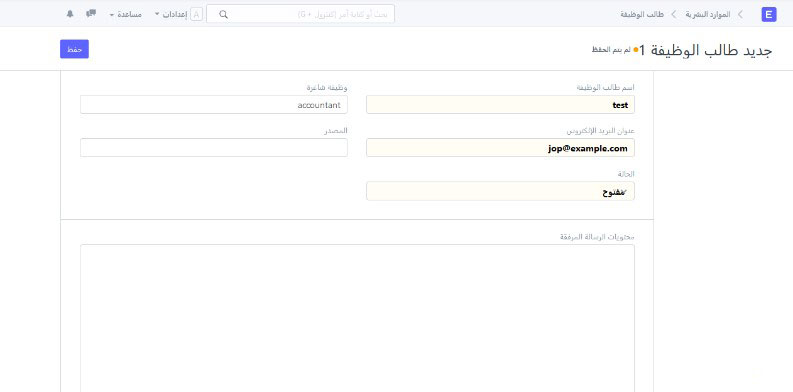793x392 pixels.
Task: Open the الحالة status dropdown
Action: coord(500,191)
